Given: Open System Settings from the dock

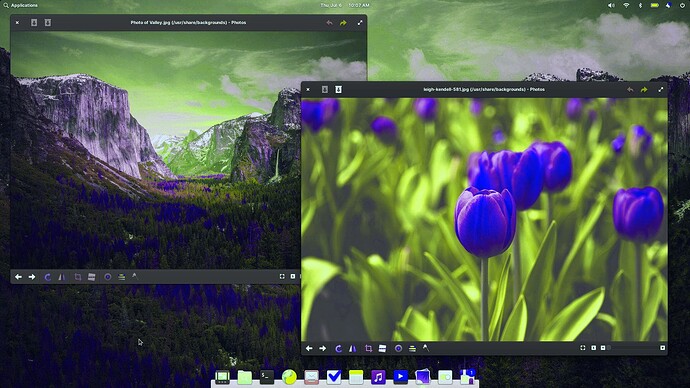Looking at the screenshot, I should point(445,377).
